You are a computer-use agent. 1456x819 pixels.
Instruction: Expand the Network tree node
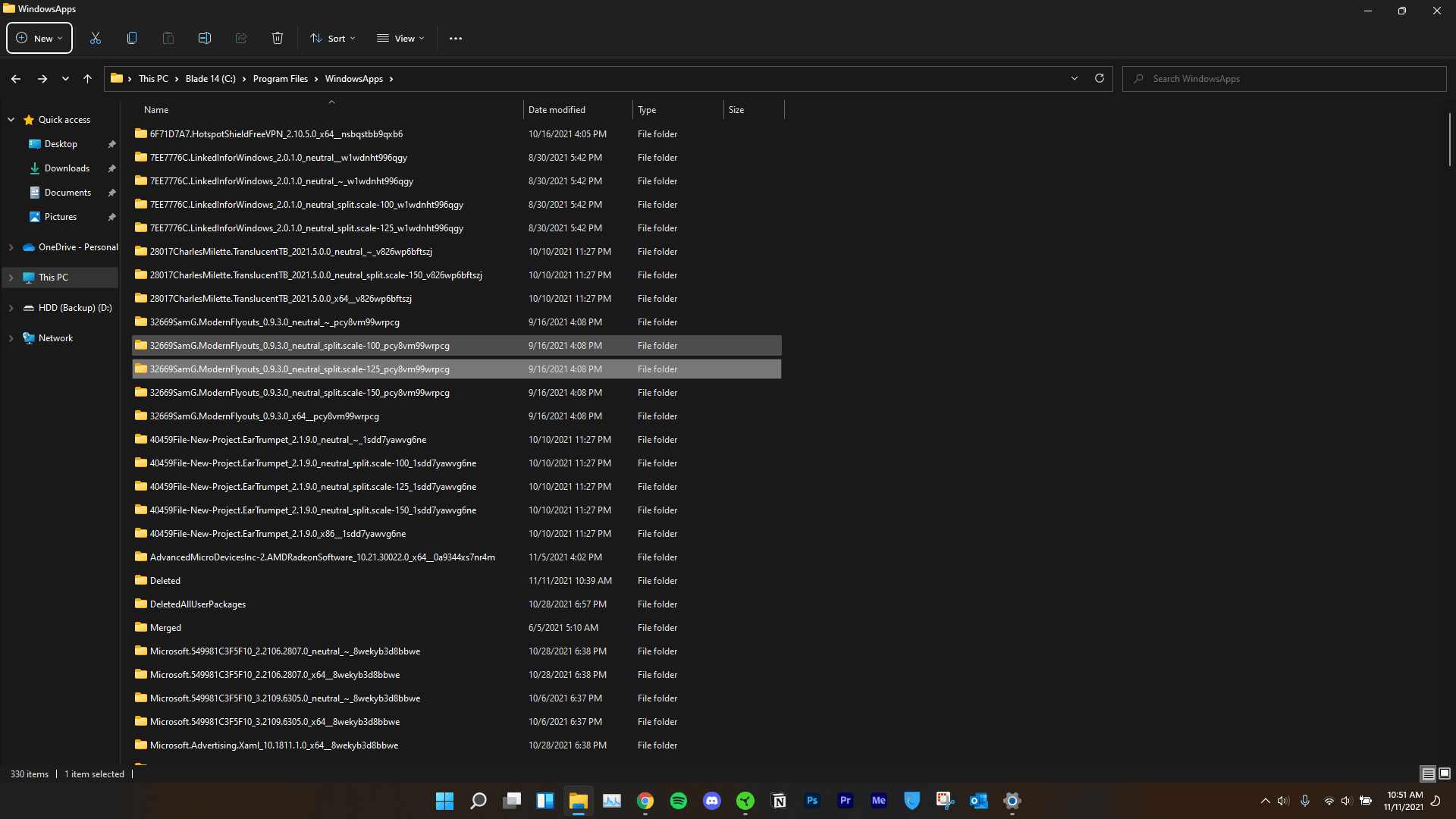pos(11,338)
